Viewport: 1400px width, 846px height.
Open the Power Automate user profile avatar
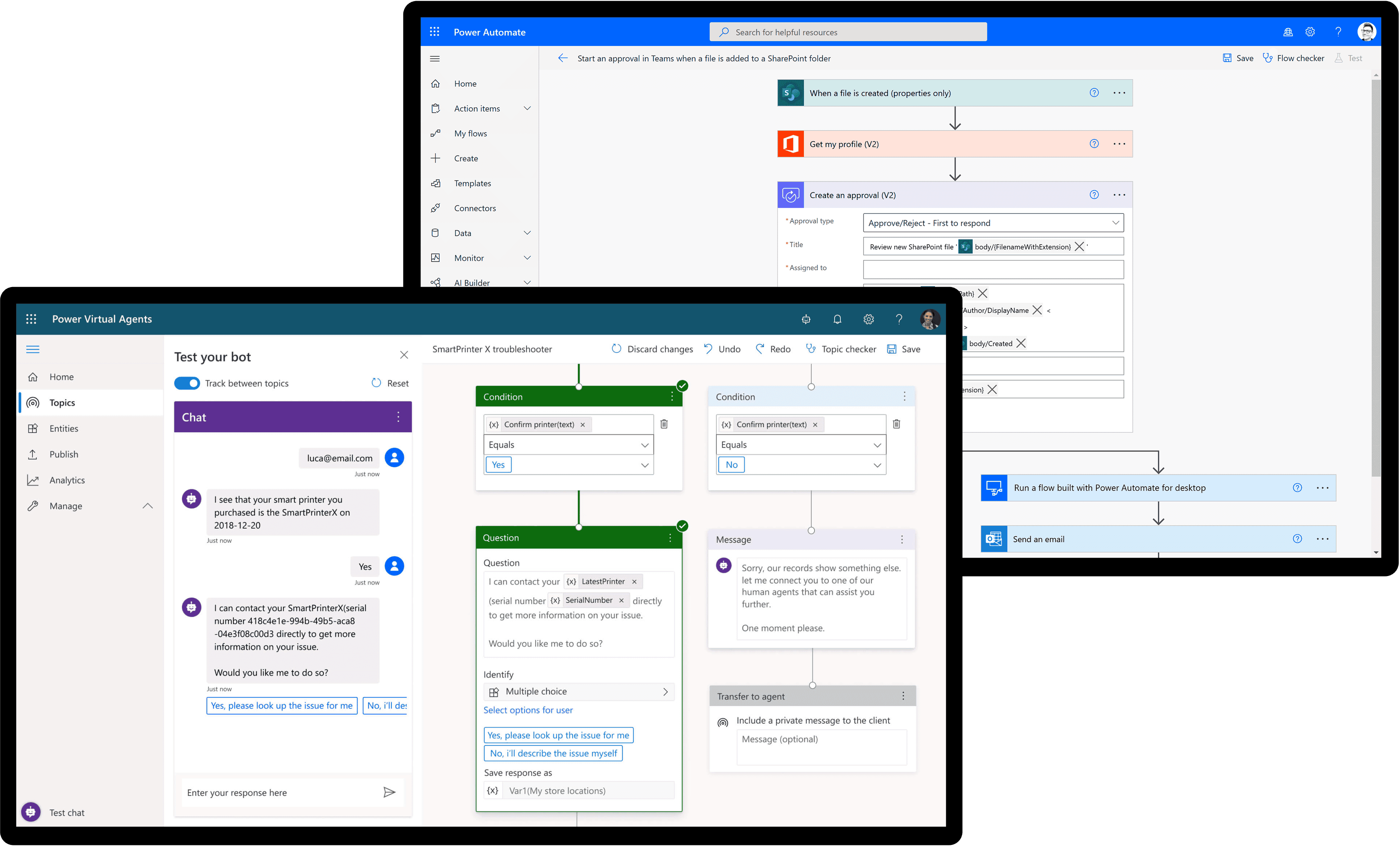[1366, 32]
